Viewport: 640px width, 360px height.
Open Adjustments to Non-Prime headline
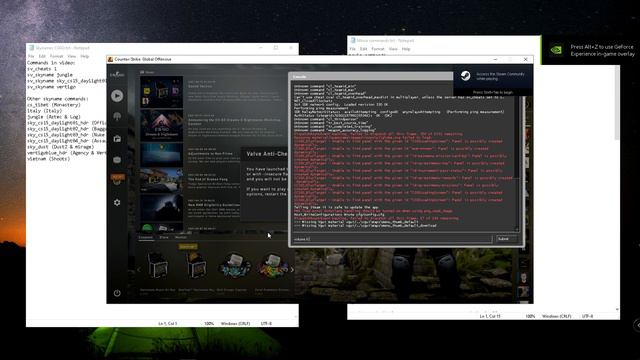point(210,154)
